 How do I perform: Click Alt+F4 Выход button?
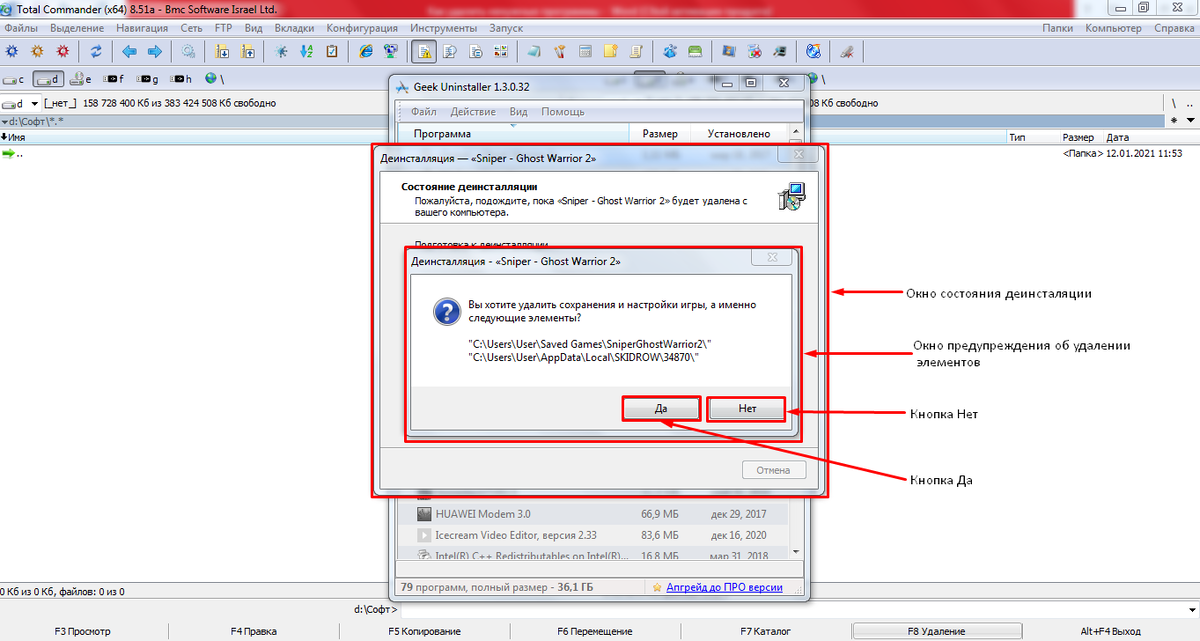coord(1110,631)
